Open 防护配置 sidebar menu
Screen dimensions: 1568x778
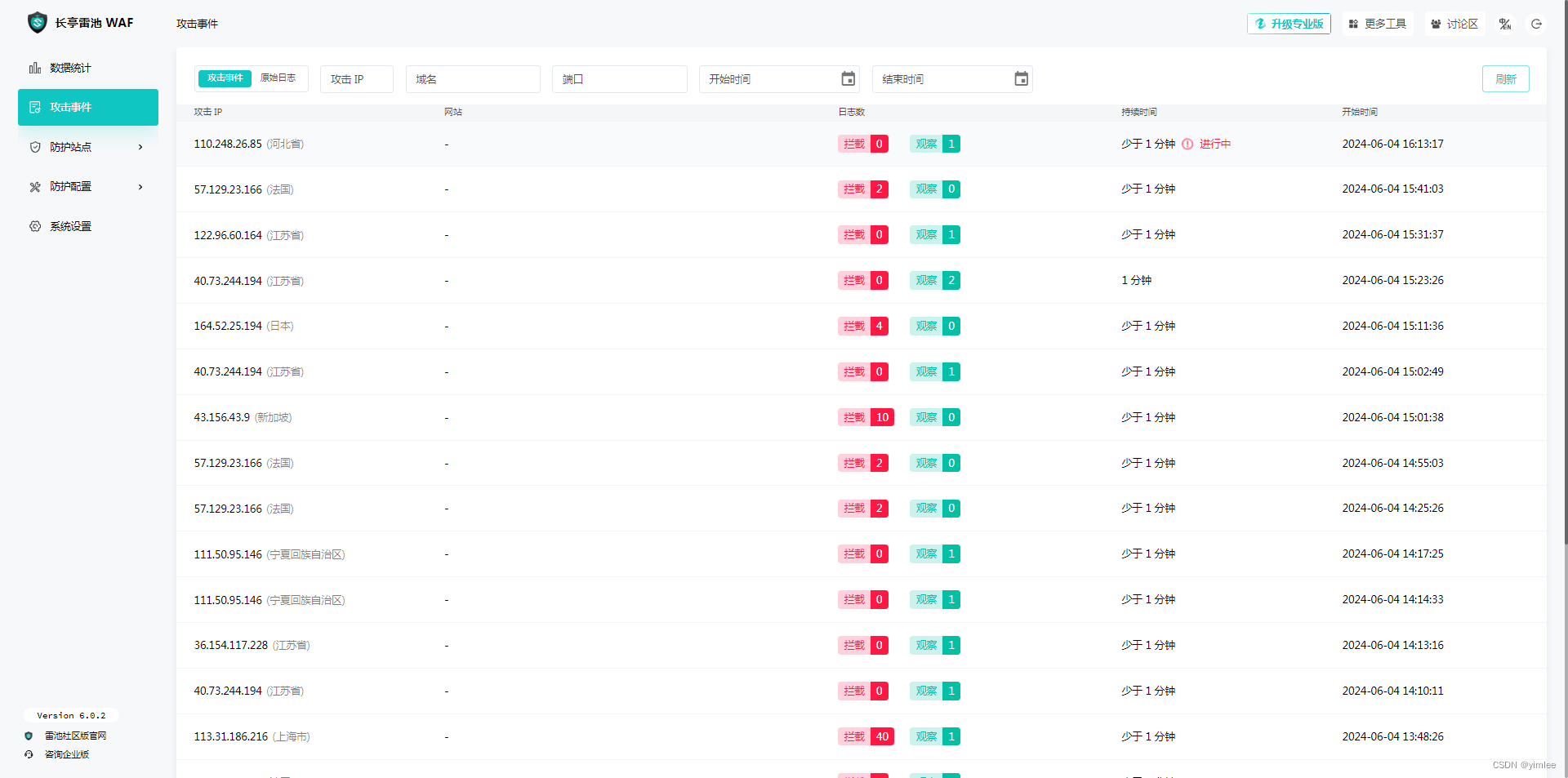coord(88,186)
